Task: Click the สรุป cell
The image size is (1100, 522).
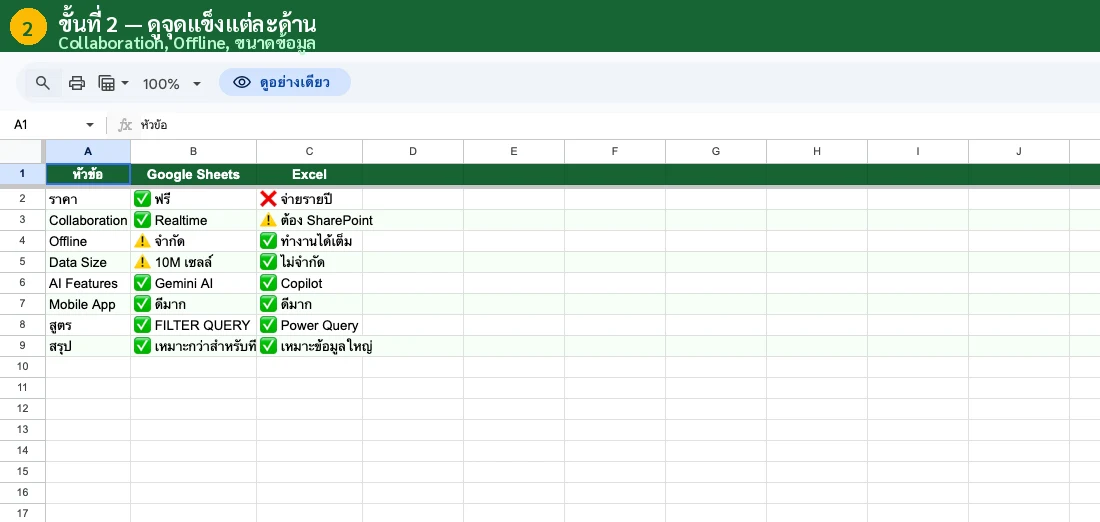Action: 88,347
